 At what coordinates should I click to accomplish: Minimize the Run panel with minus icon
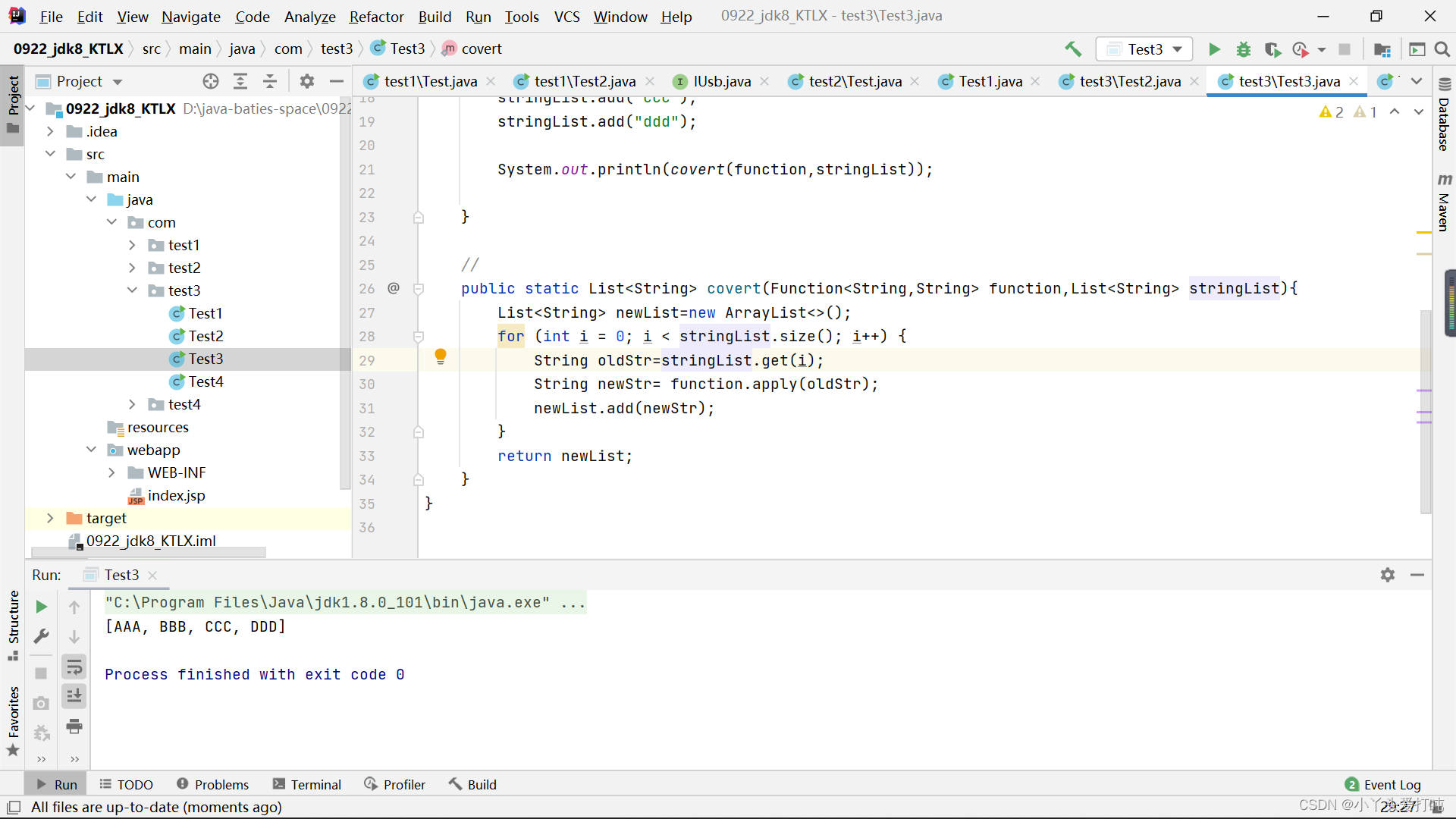tap(1417, 575)
